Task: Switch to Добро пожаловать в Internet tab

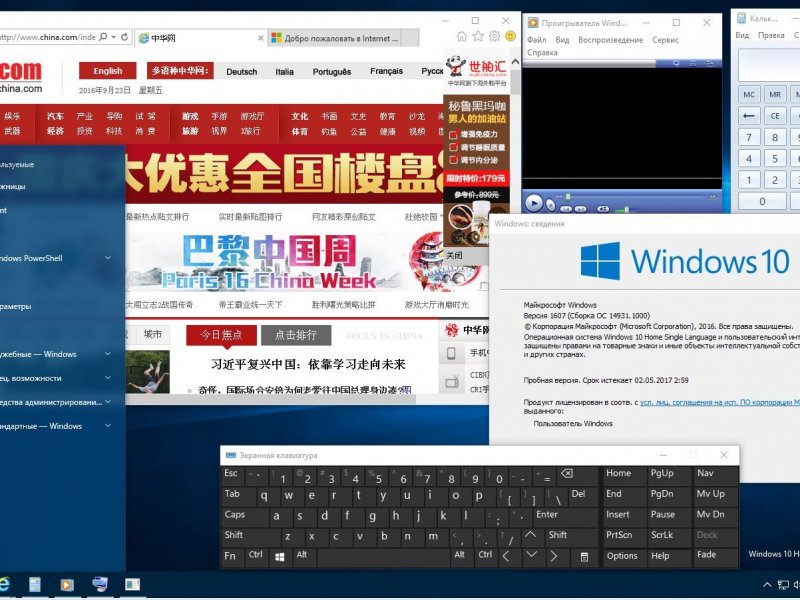Action: click(335, 38)
